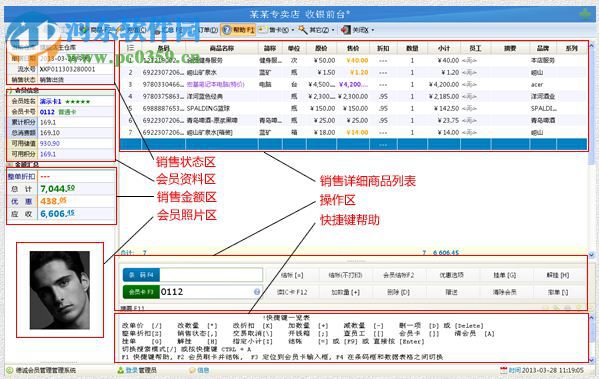Click the 加数量 [+] button

tap(345, 292)
